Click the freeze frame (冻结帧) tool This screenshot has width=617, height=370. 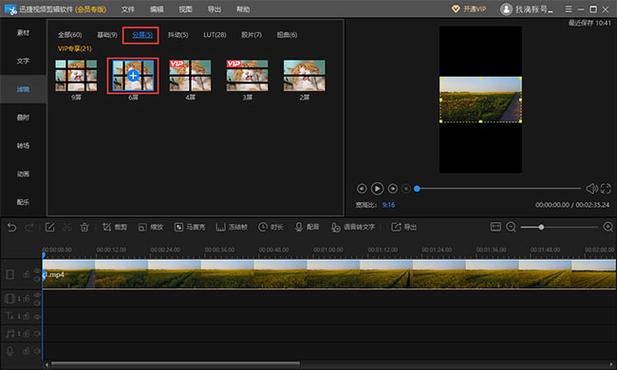232,227
